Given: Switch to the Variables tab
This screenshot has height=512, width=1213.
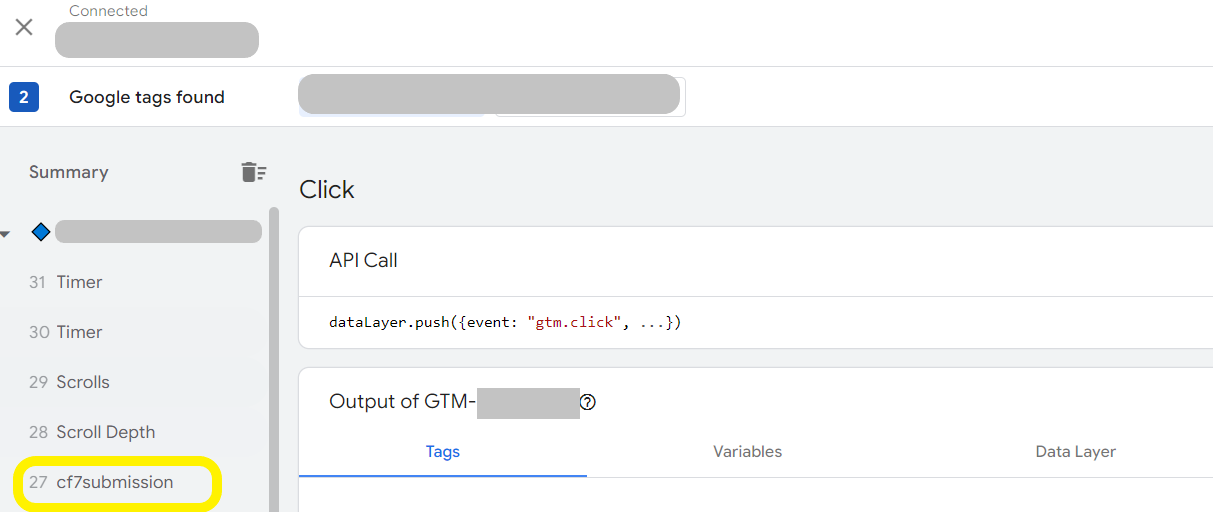Looking at the screenshot, I should click(747, 452).
